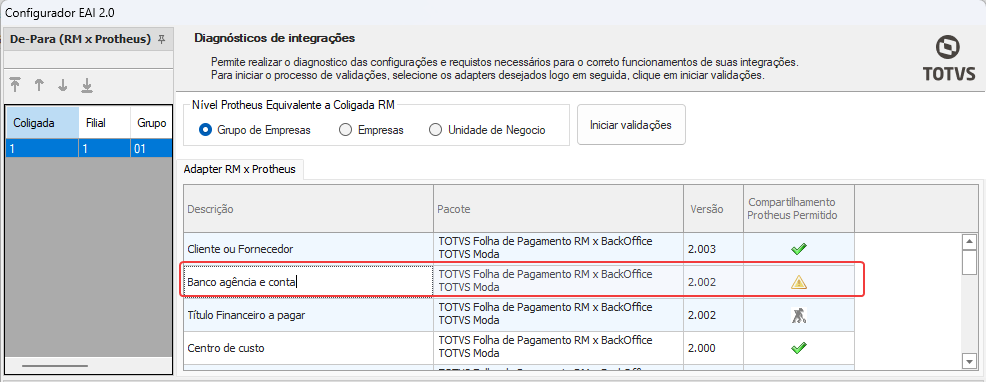Click the Descrição column header
This screenshot has width=986, height=382.
pyautogui.click(x=309, y=208)
